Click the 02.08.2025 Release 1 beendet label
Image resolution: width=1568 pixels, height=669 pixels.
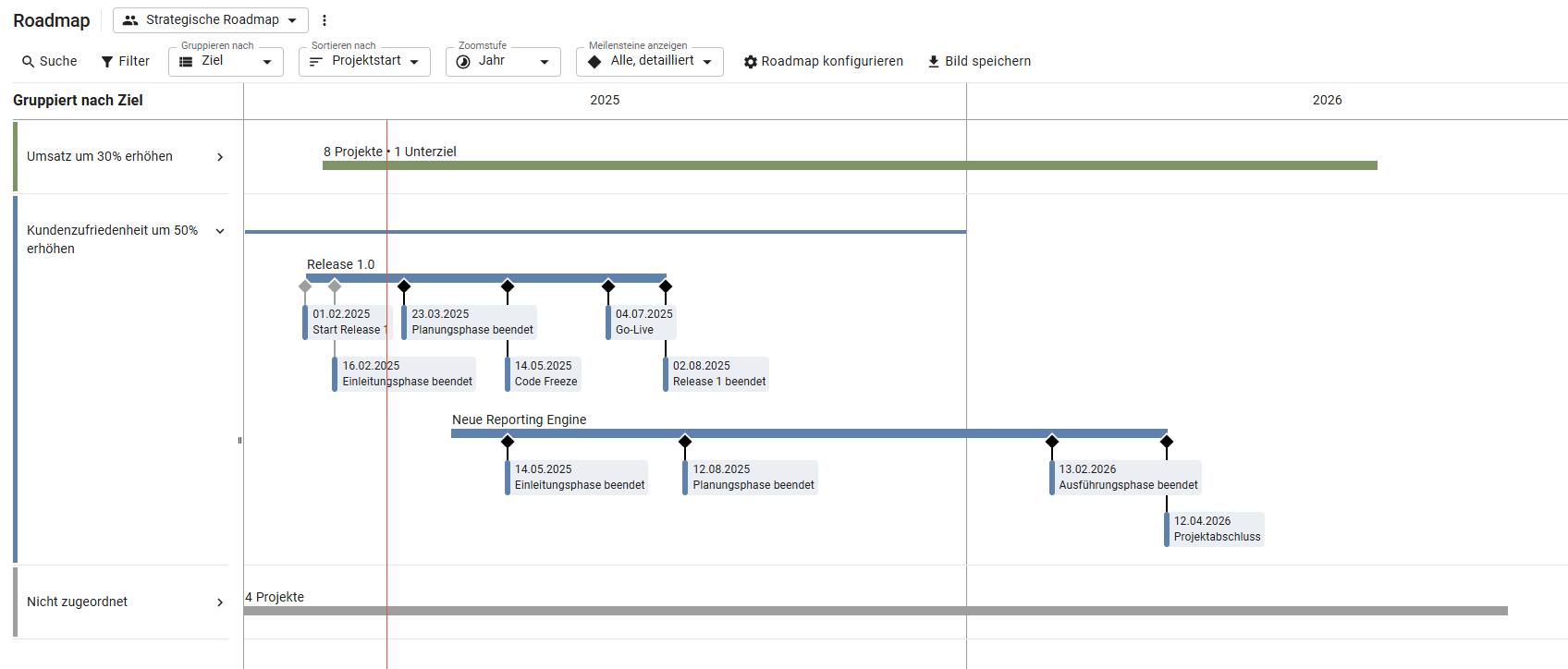coord(717,374)
